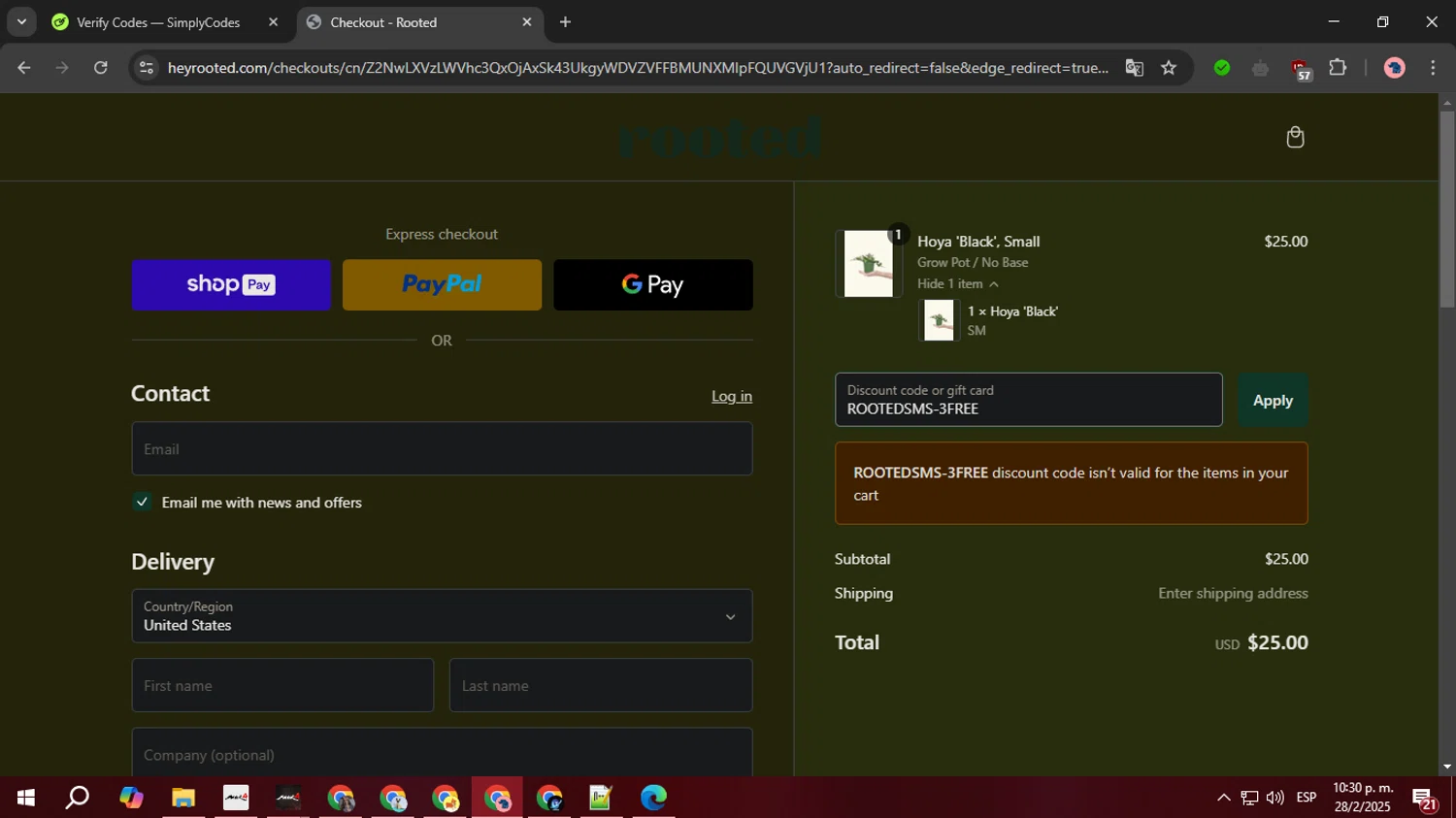This screenshot has height=818, width=1456.
Task: Open the Chrome three-dot menu
Action: [1433, 68]
